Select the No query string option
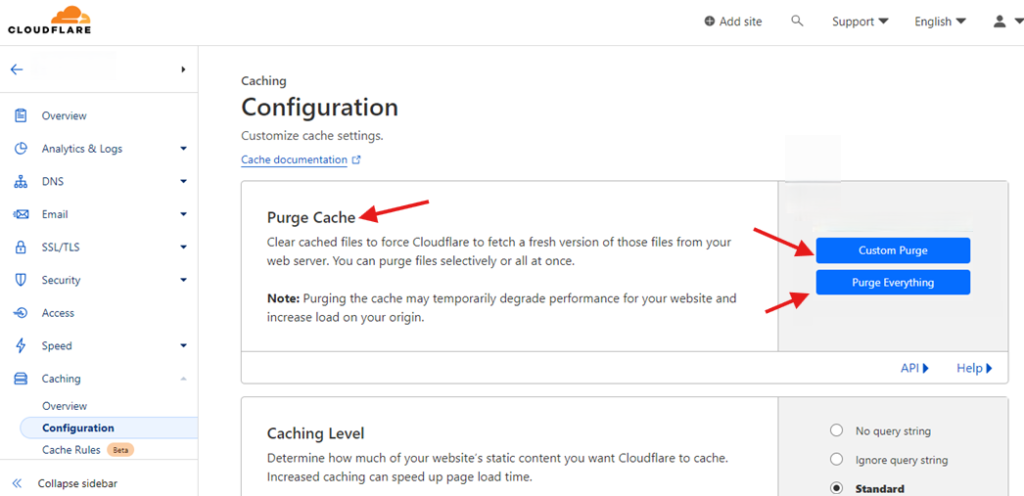Image resolution: width=1024 pixels, height=496 pixels. pos(837,431)
